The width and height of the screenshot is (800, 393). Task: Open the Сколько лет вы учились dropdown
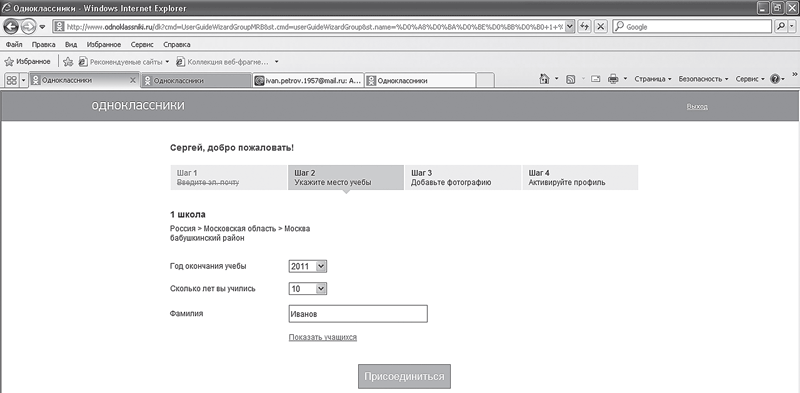click(308, 289)
